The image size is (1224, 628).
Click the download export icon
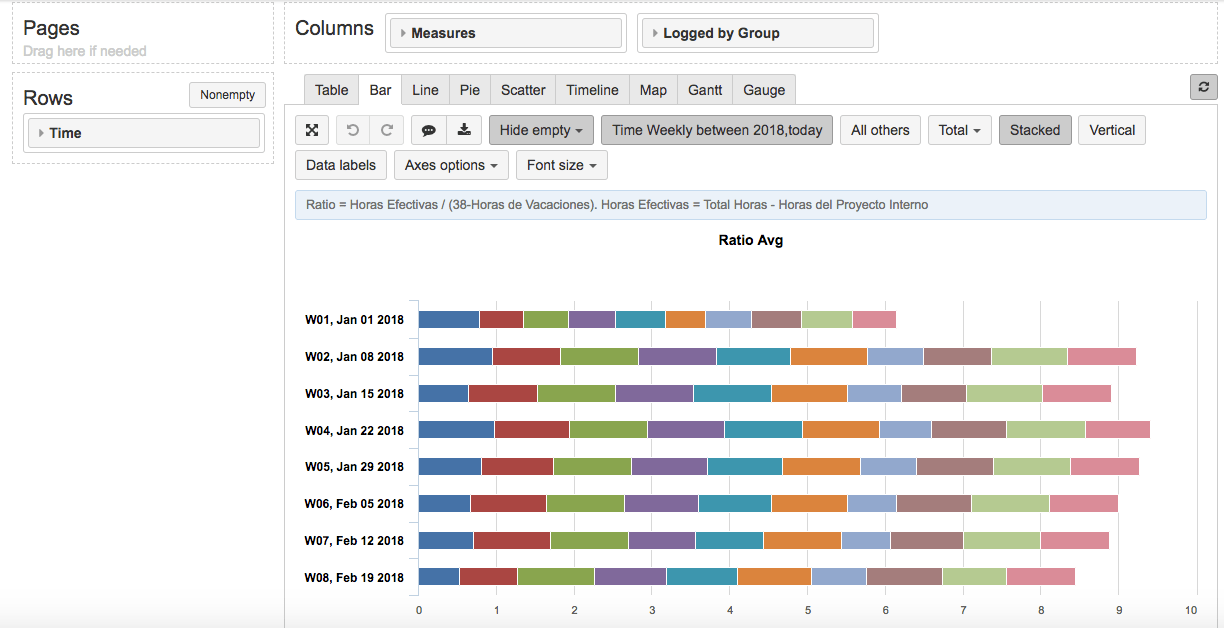click(463, 130)
